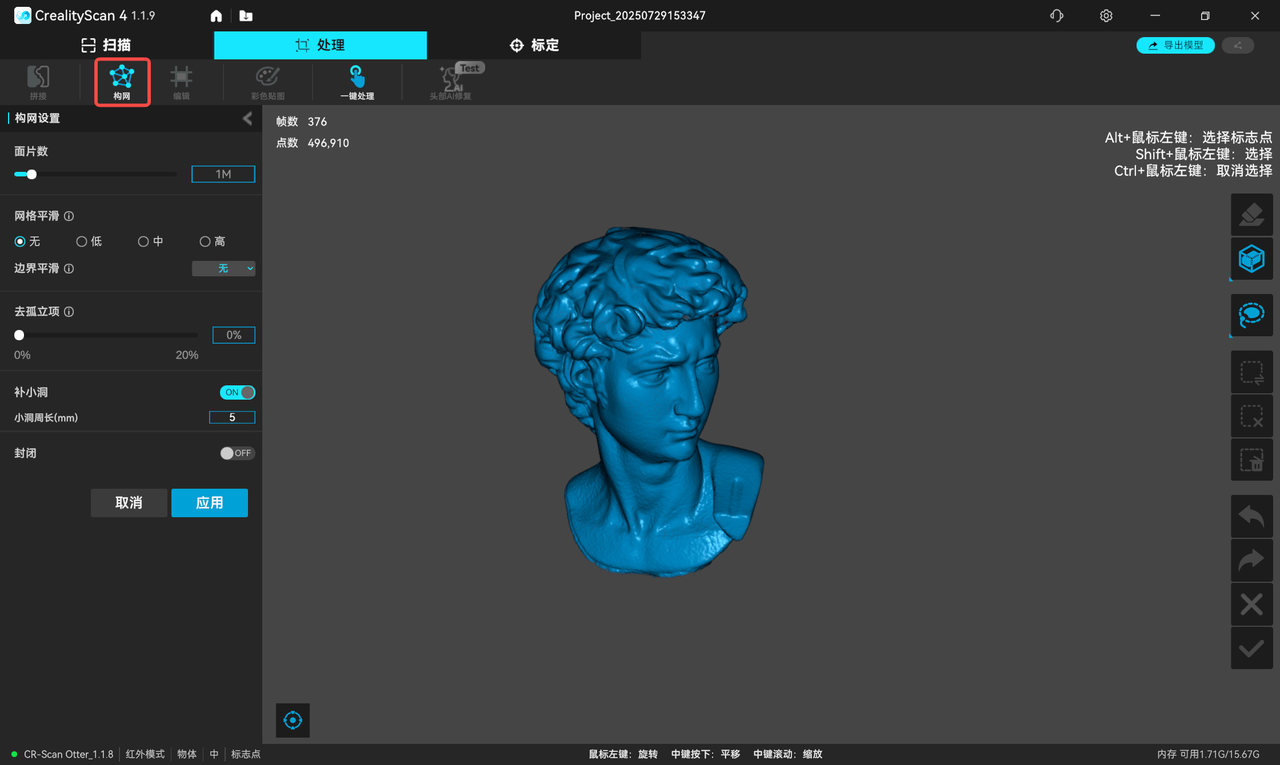The height and width of the screenshot is (765, 1280).
Task: Click the 去孤立项 slider handle
Action: point(19,335)
